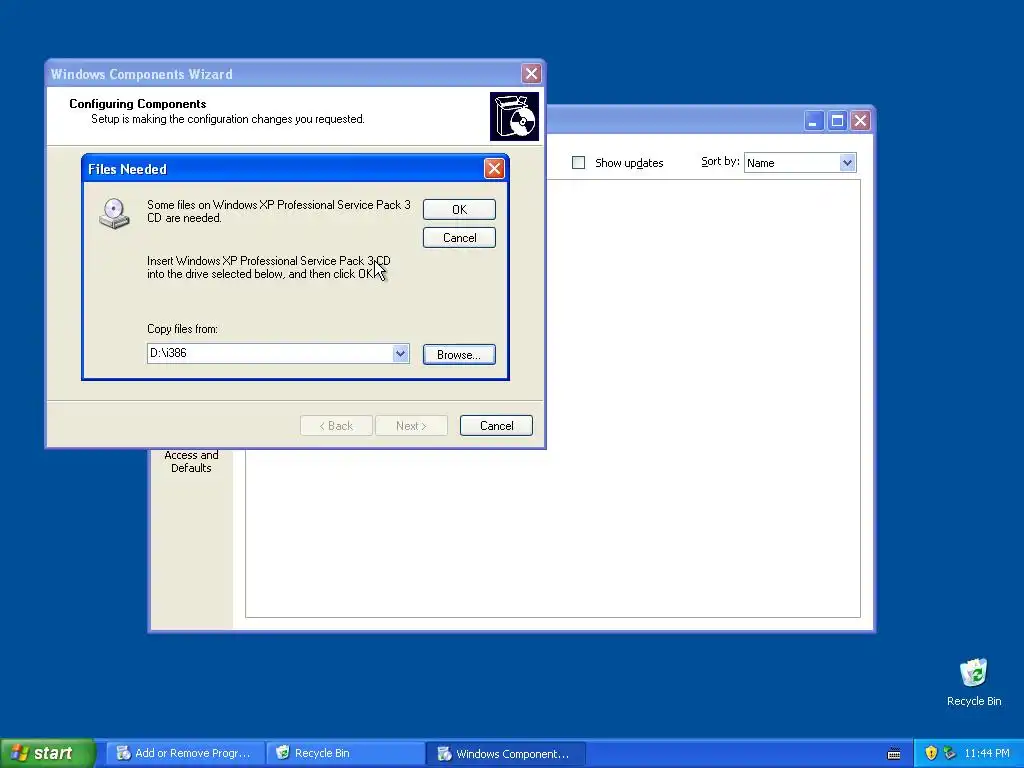Open the Recycle Bin desktop icon
Viewport: 1024px width, 768px height.
pos(974,682)
